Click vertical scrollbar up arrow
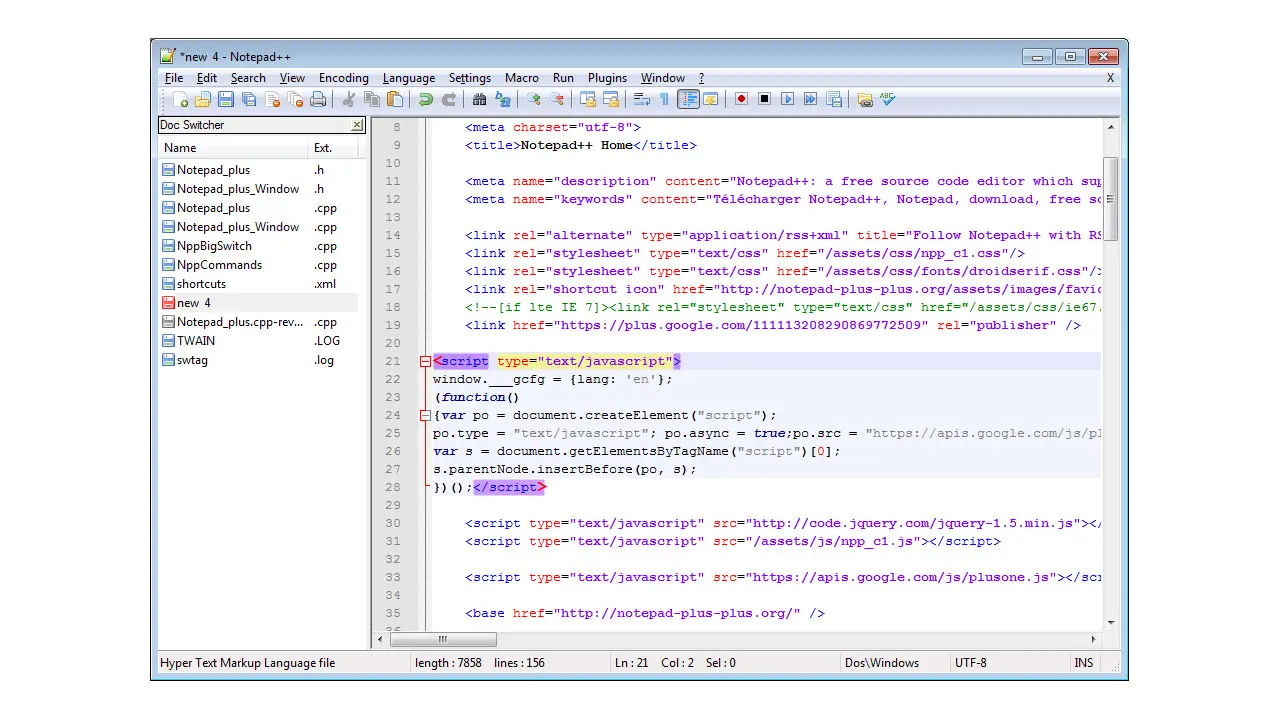 [1110, 128]
